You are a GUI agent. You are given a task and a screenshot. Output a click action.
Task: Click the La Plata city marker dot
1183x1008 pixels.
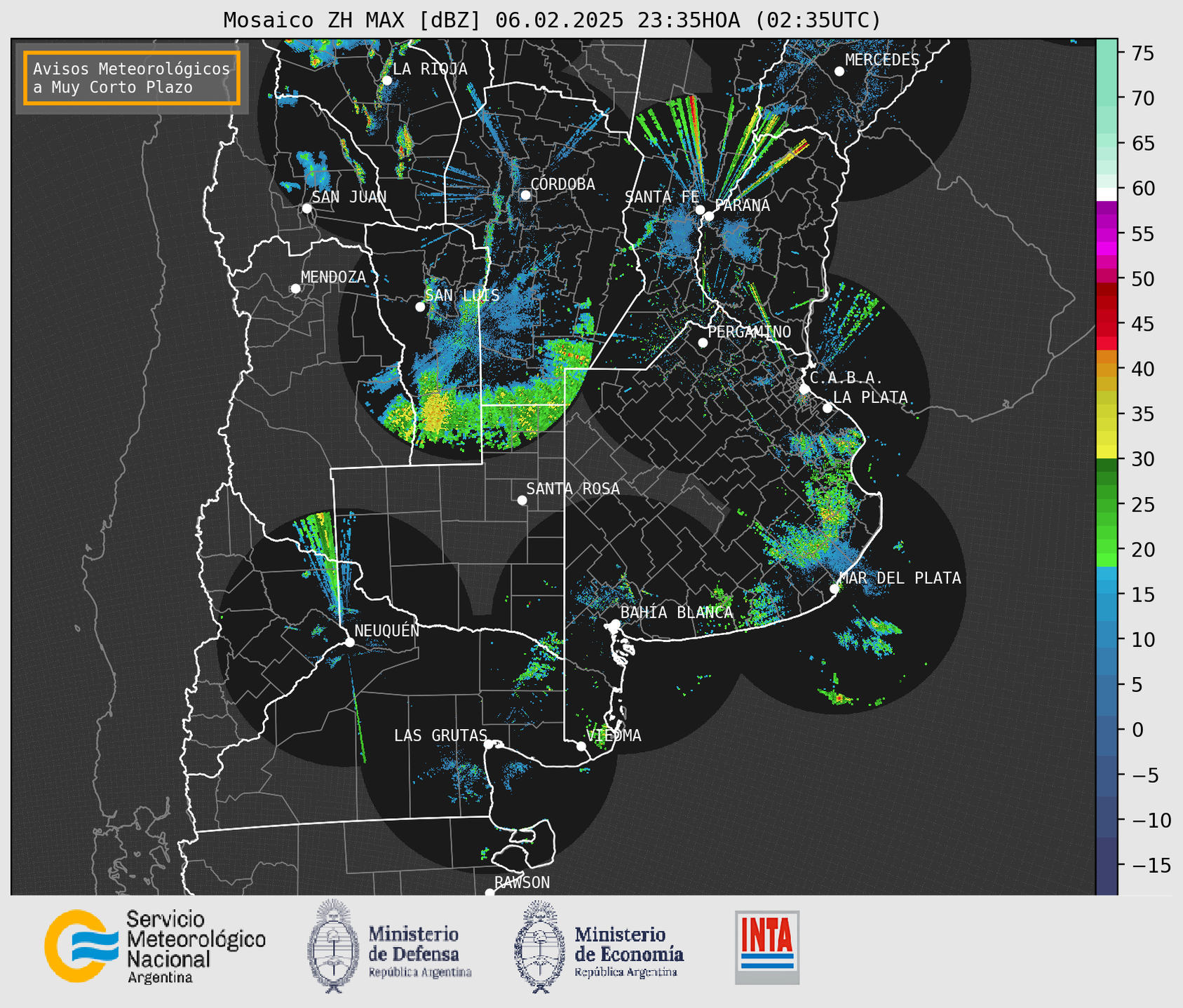827,408
